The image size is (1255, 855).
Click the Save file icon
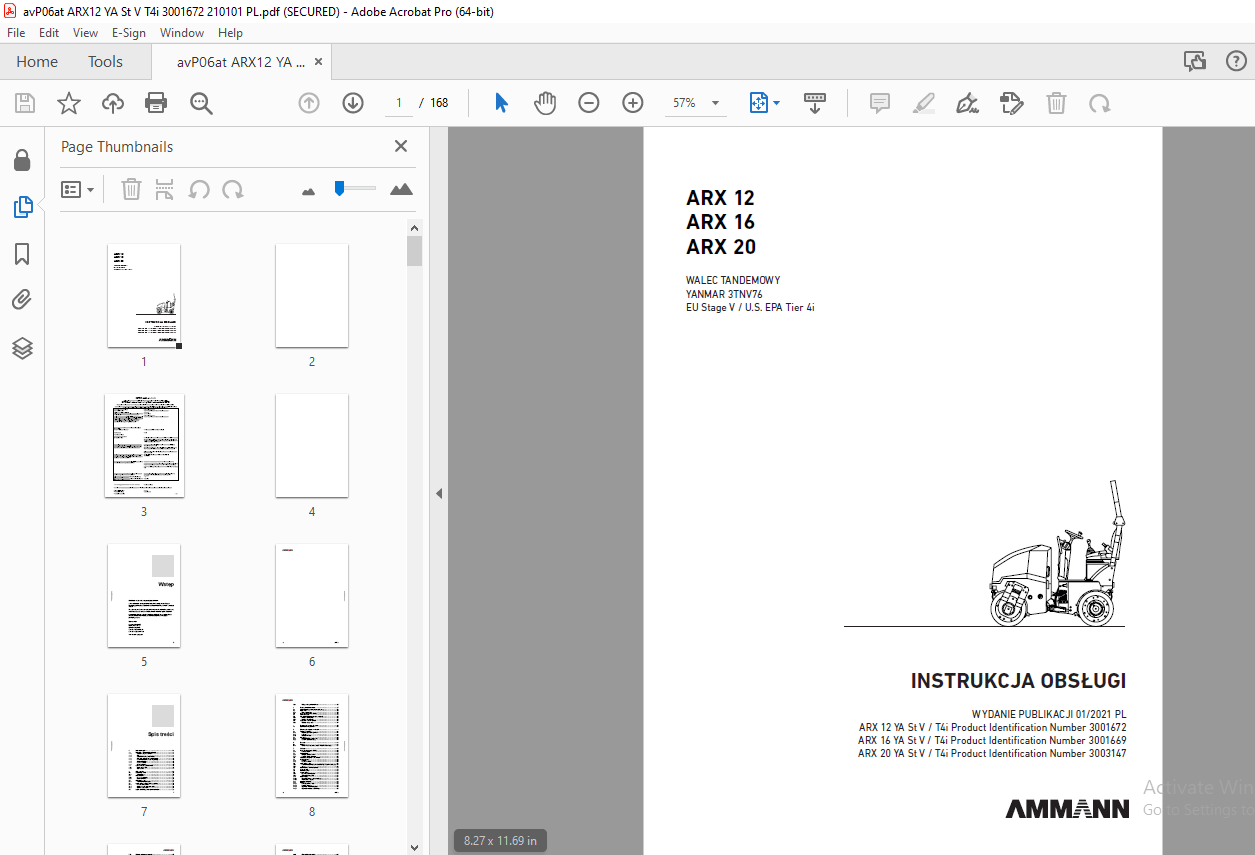(25, 103)
